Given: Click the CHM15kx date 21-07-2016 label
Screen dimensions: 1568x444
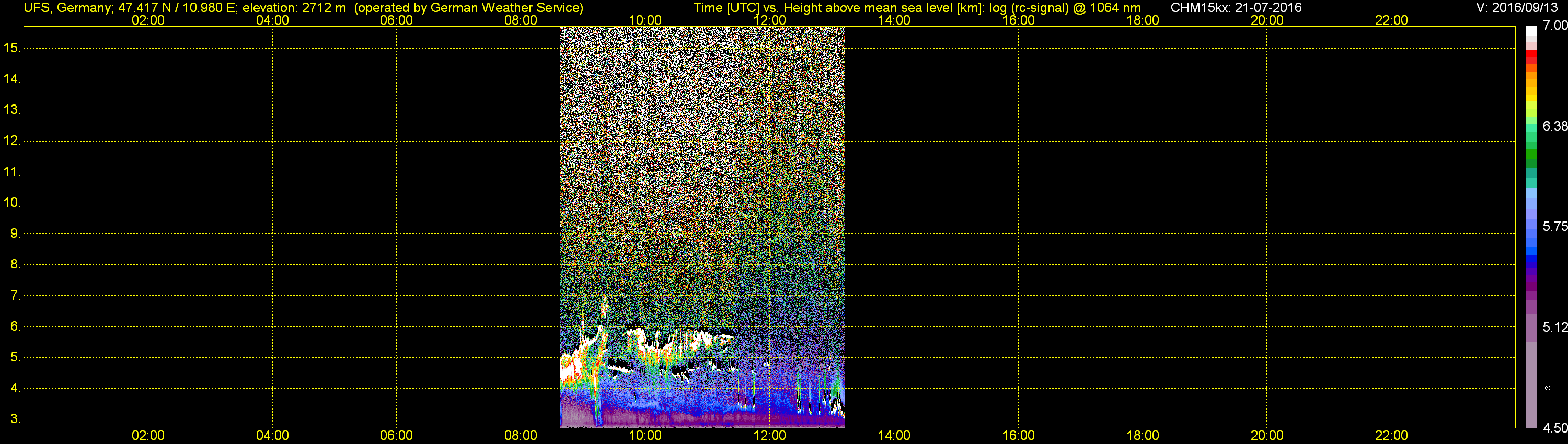Looking at the screenshot, I should coord(1236,8).
